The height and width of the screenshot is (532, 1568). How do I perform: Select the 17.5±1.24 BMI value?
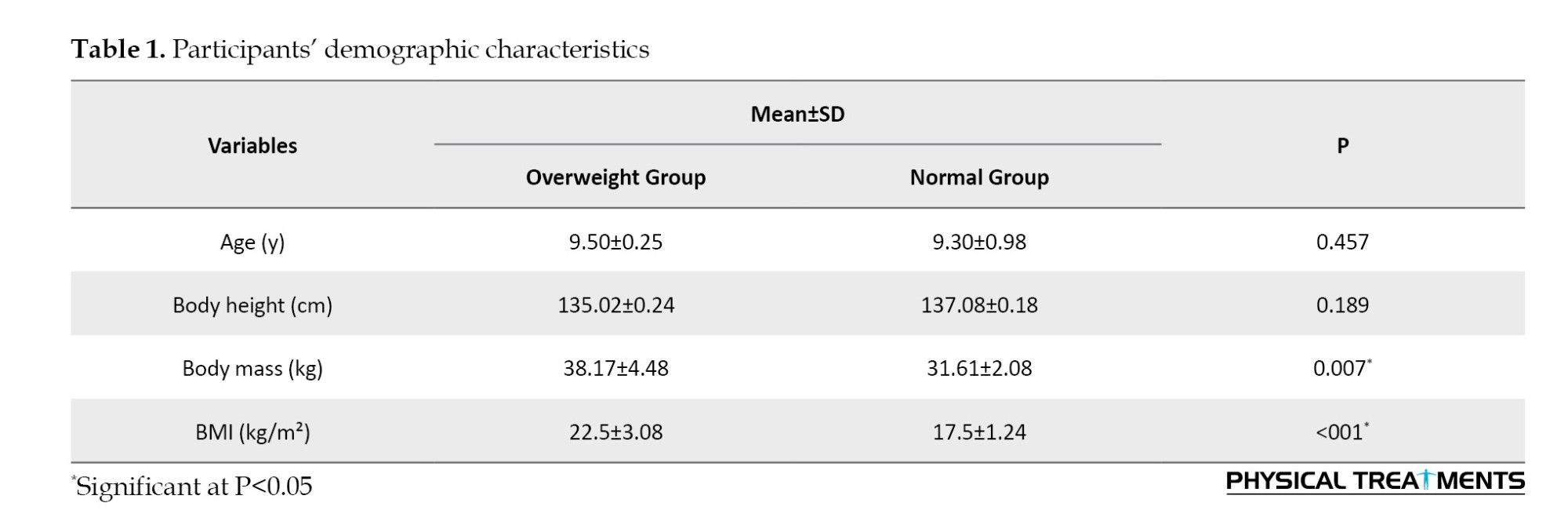pos(978,432)
